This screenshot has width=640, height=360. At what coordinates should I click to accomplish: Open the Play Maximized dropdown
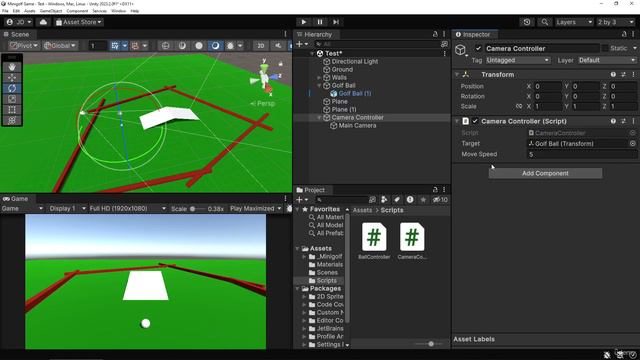pos(256,209)
